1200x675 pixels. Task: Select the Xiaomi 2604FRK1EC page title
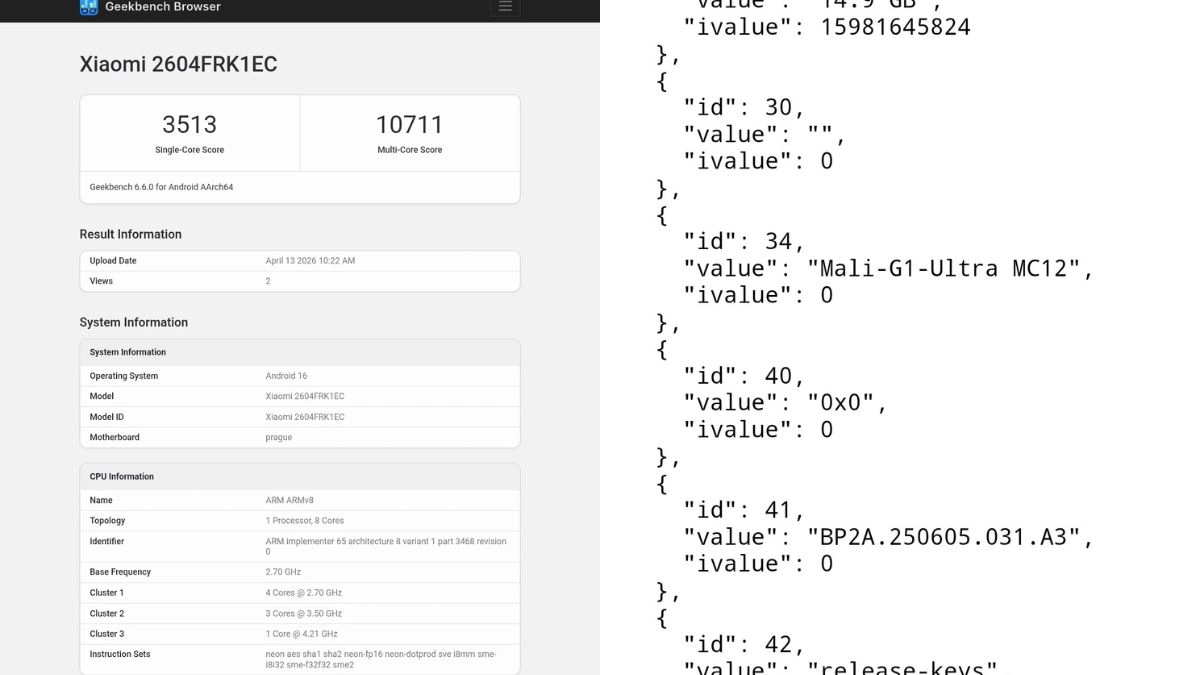178,64
